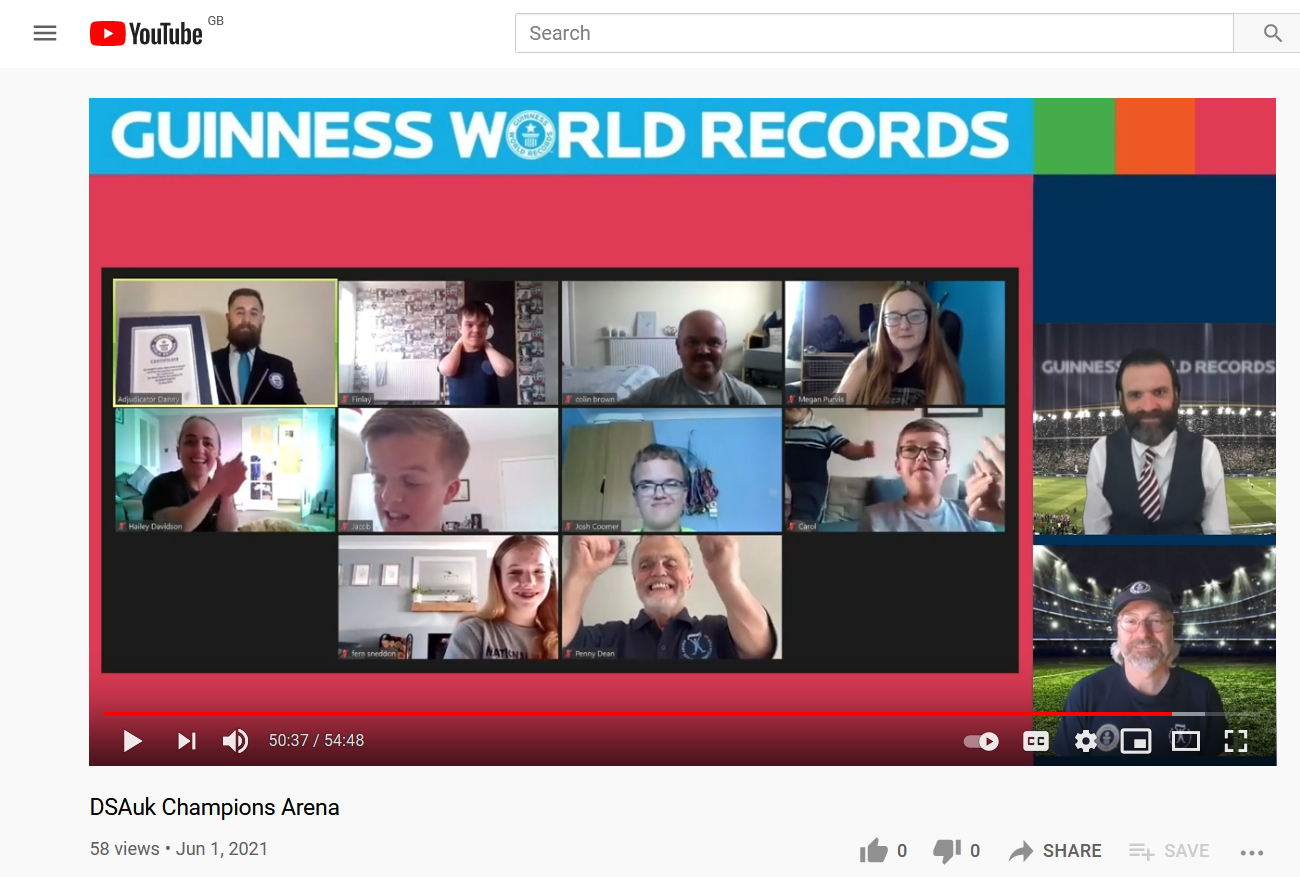Click the Penny Dean video tile
Screen dimensions: 1300x877
coord(671,597)
